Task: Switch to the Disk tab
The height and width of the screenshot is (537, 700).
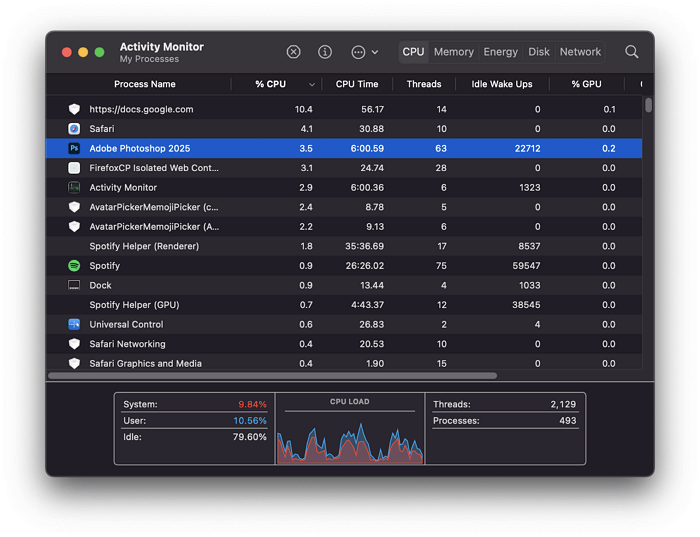Action: point(539,52)
